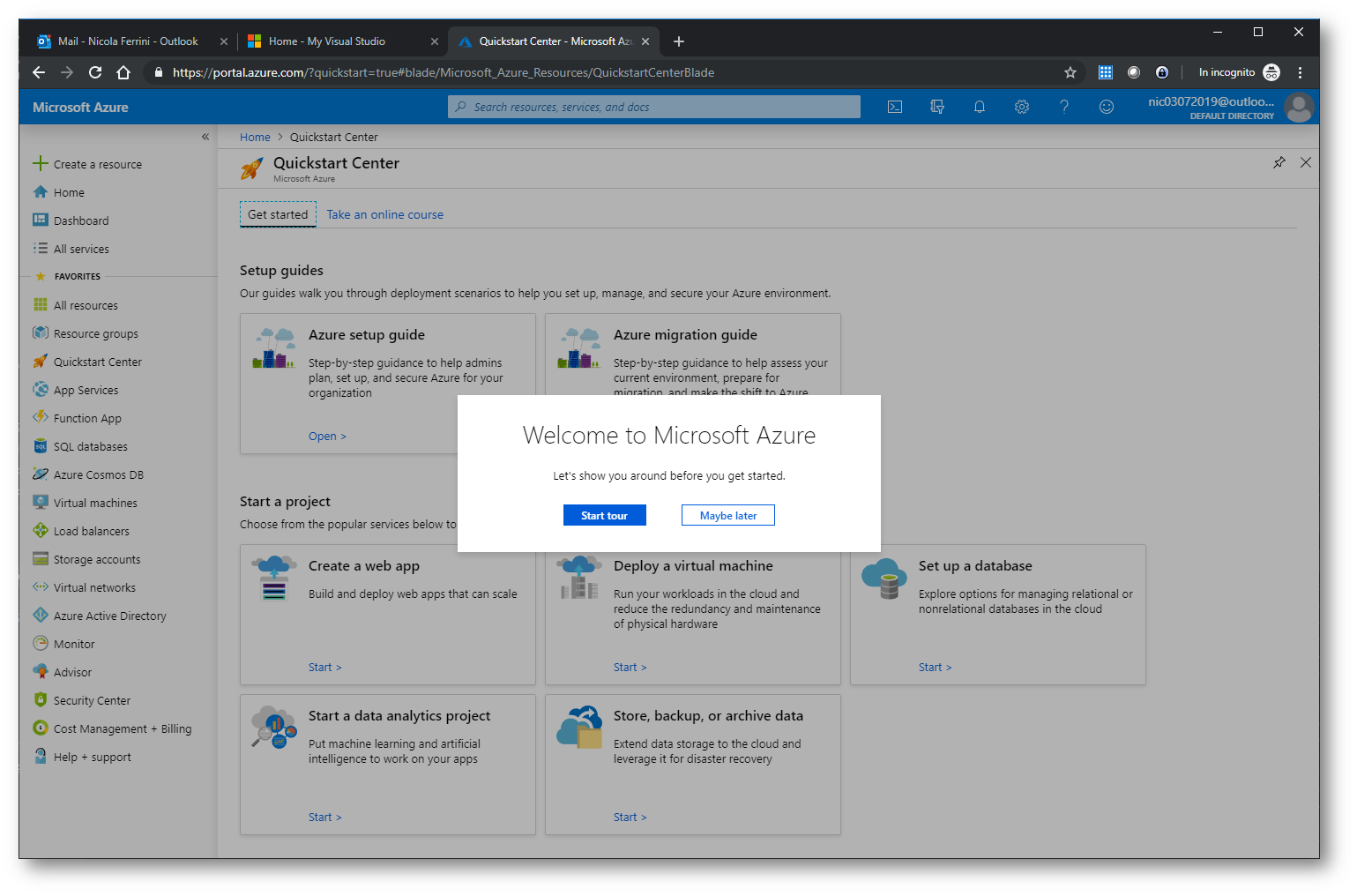Click the Azure migration guide title
The image size is (1357, 896).
[685, 335]
